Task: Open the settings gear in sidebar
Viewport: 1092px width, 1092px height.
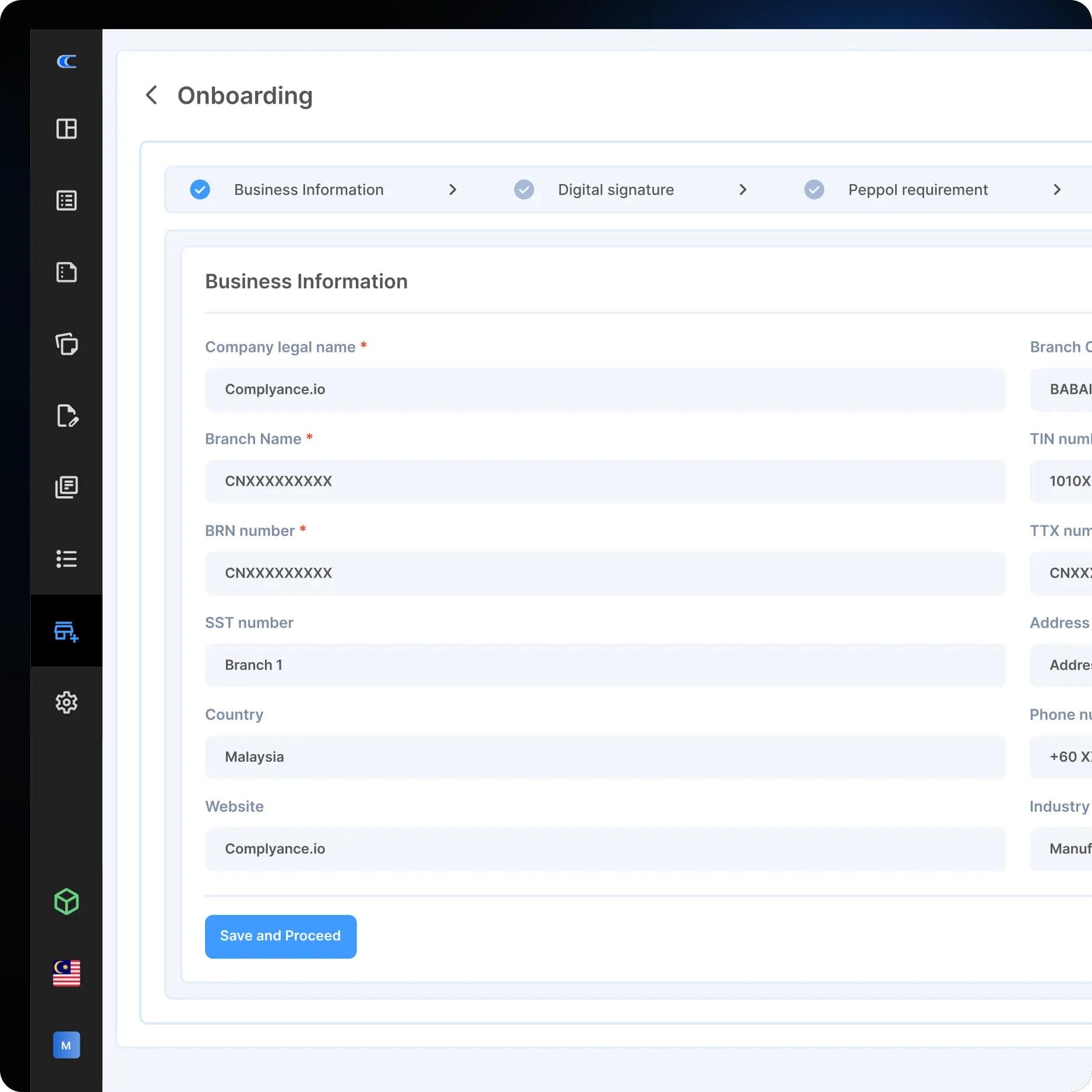Action: (x=66, y=702)
